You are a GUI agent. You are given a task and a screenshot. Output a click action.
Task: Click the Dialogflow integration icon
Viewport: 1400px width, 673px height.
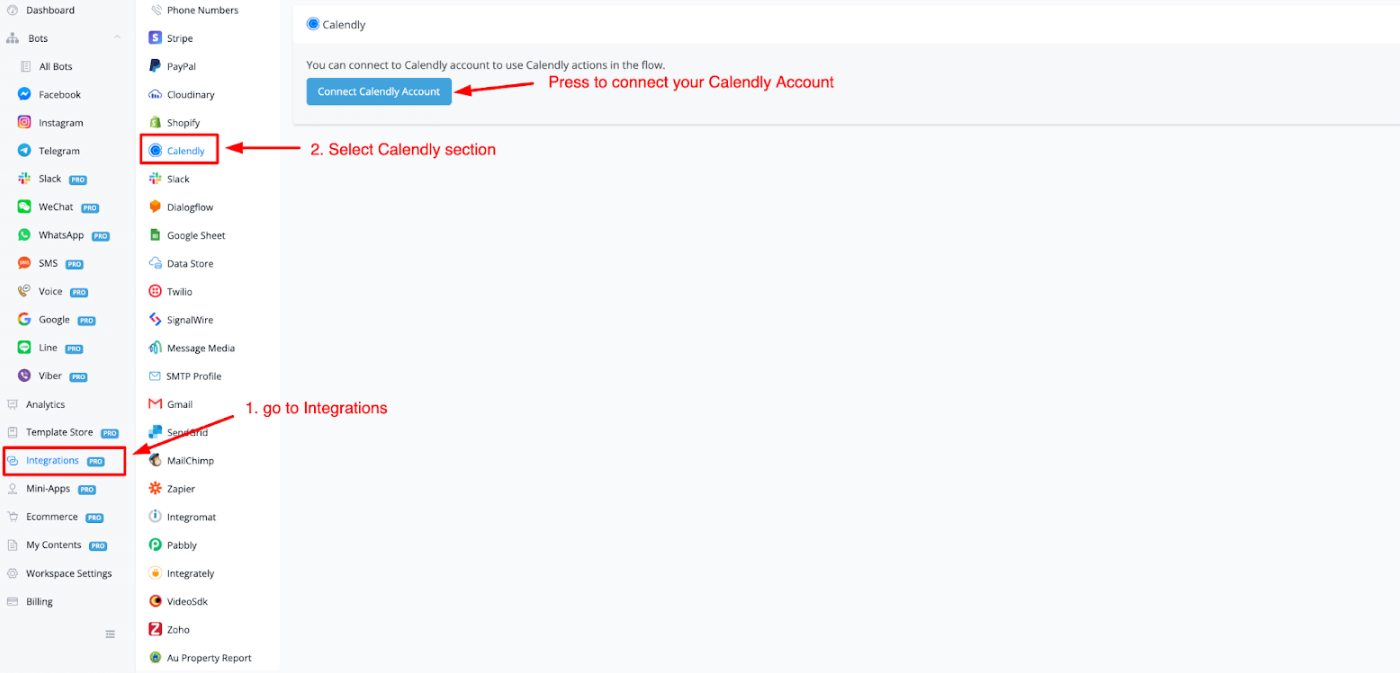point(155,207)
